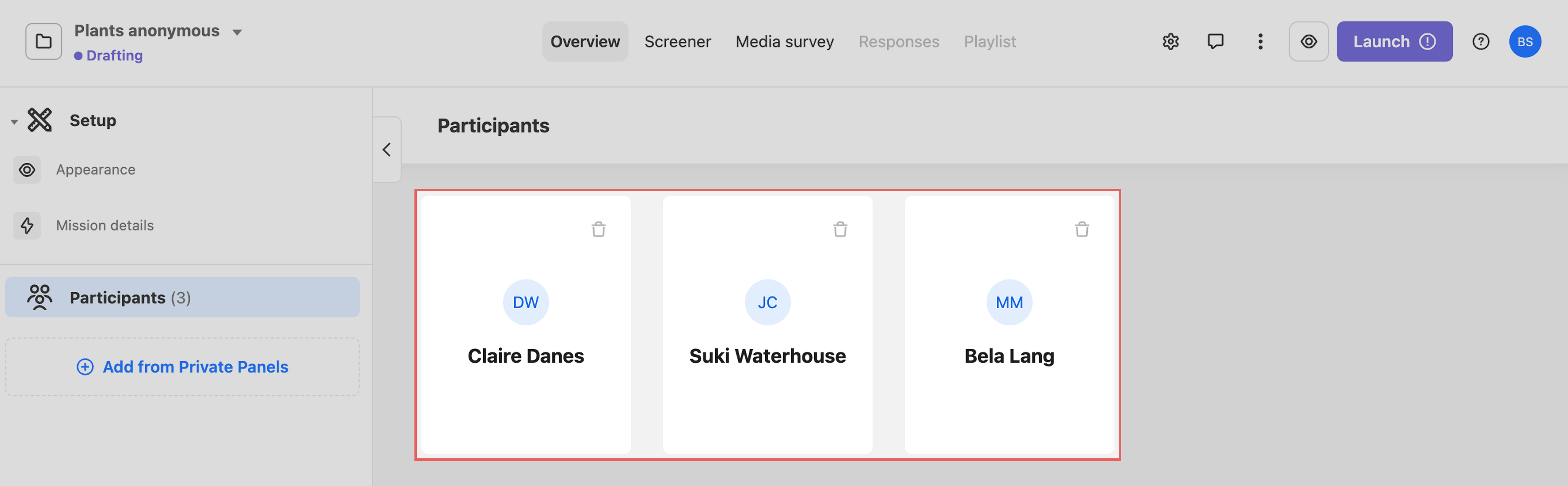The height and width of the screenshot is (486, 1568).
Task: Click the JC avatar on Suki Waterhouse card
Action: pos(767,302)
